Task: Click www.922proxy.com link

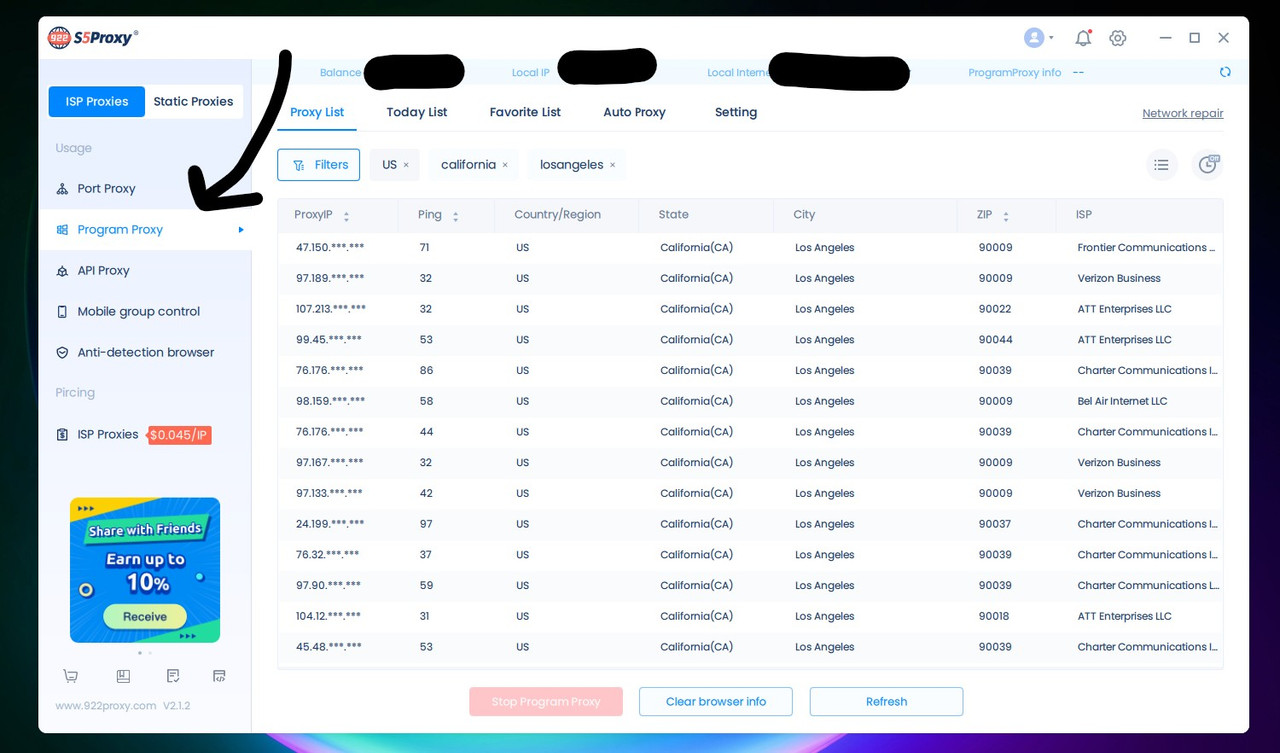Action: 106,705
